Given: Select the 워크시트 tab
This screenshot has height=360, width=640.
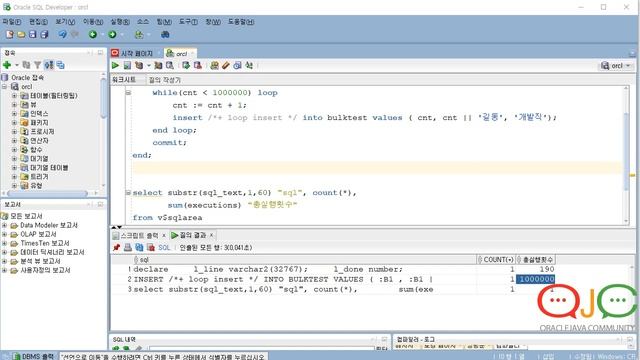Looking at the screenshot, I should coord(124,80).
